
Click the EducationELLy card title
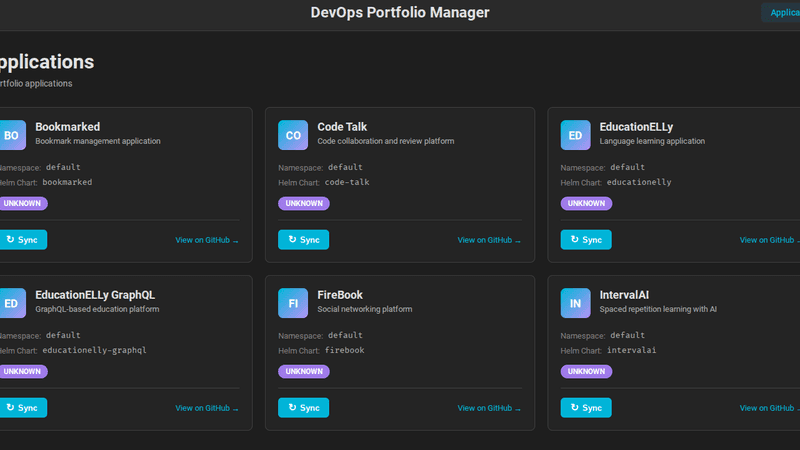tap(636, 127)
